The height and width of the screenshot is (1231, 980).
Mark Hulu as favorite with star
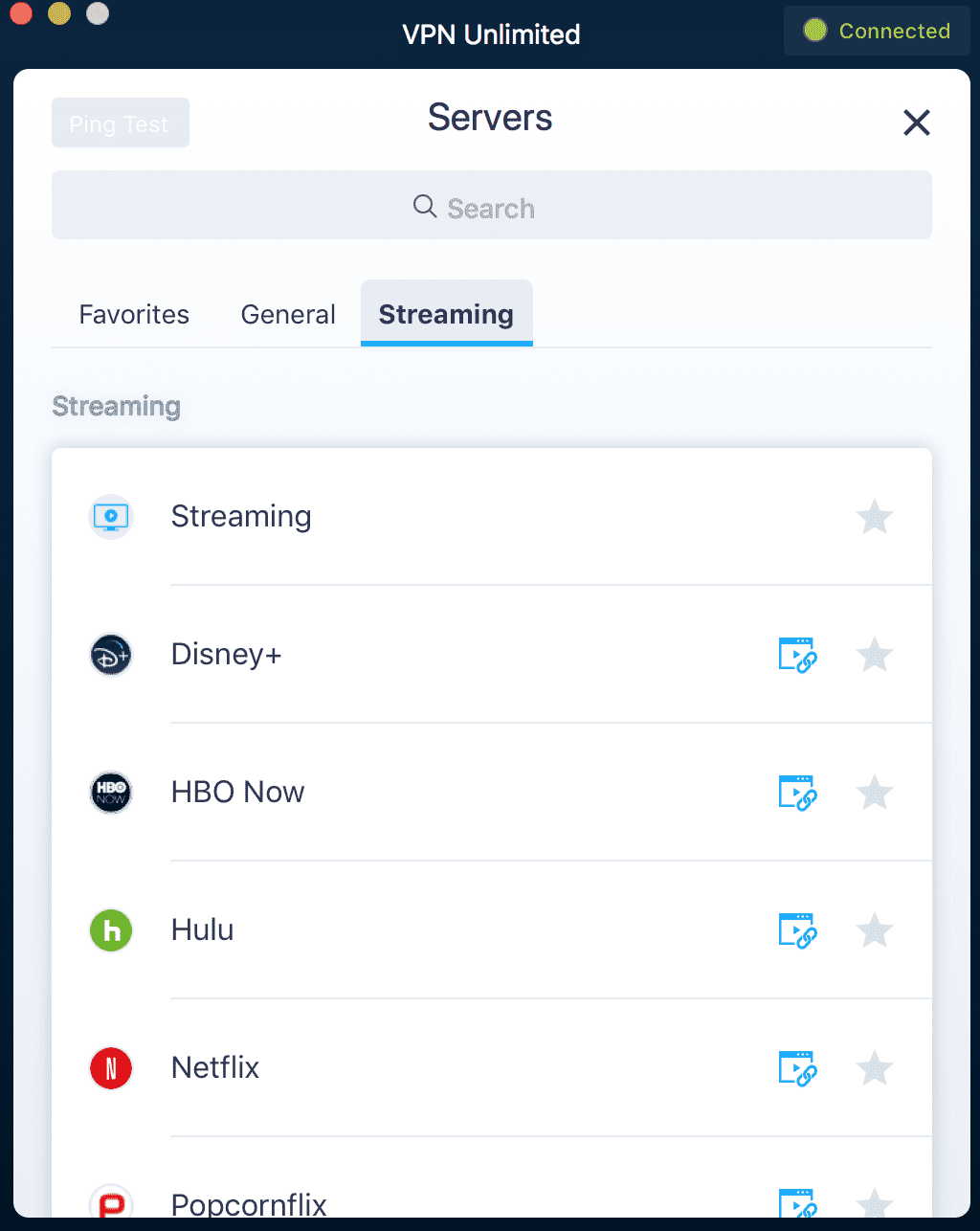[x=874, y=930]
